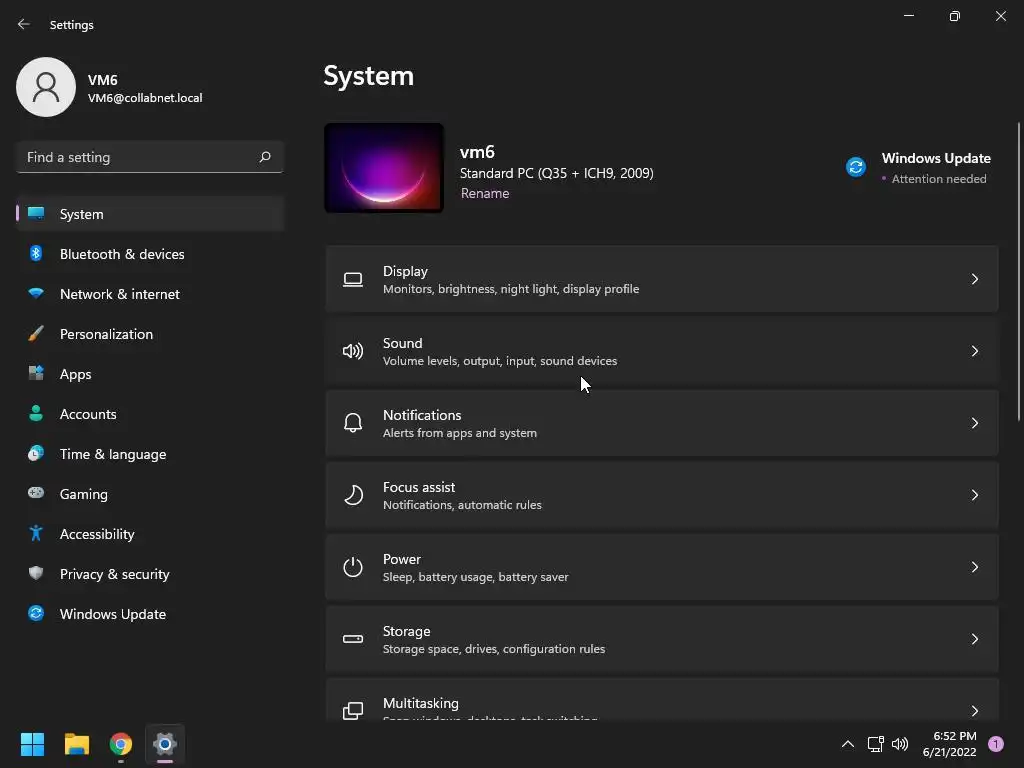
Task: Expand Multitasking settings chevron
Action: tap(974, 711)
